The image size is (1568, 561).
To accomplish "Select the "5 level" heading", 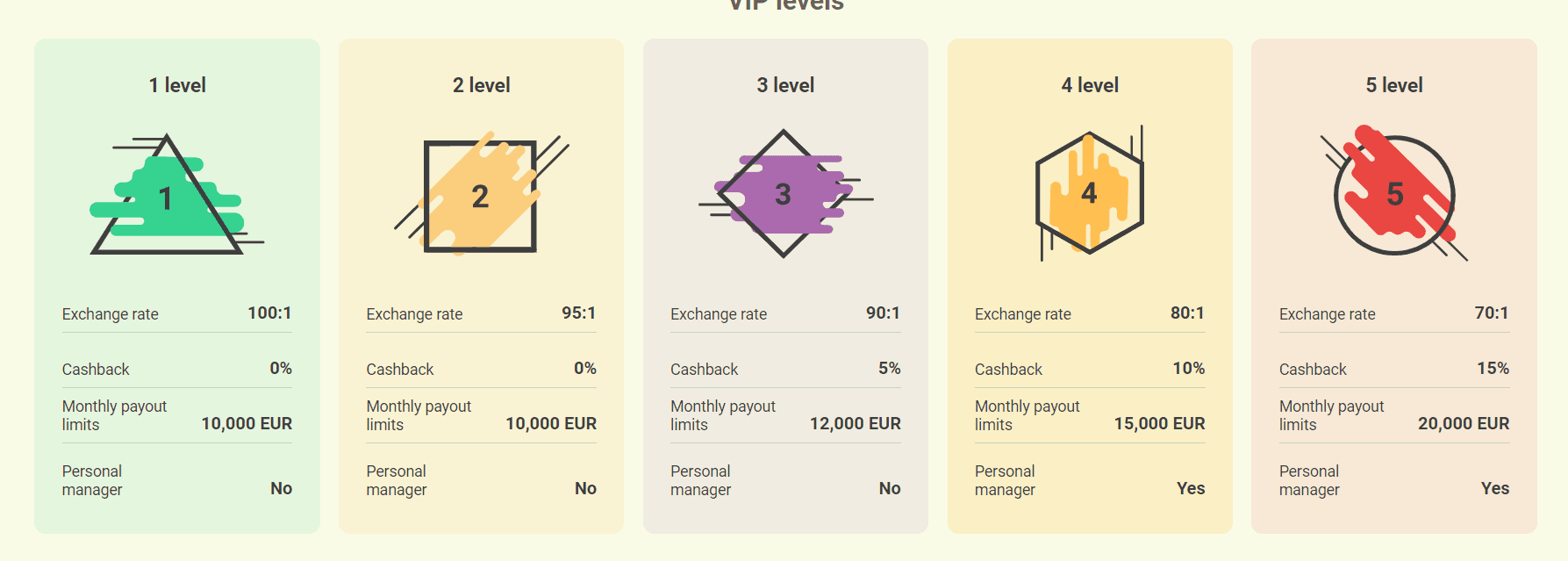I will tap(1394, 85).
